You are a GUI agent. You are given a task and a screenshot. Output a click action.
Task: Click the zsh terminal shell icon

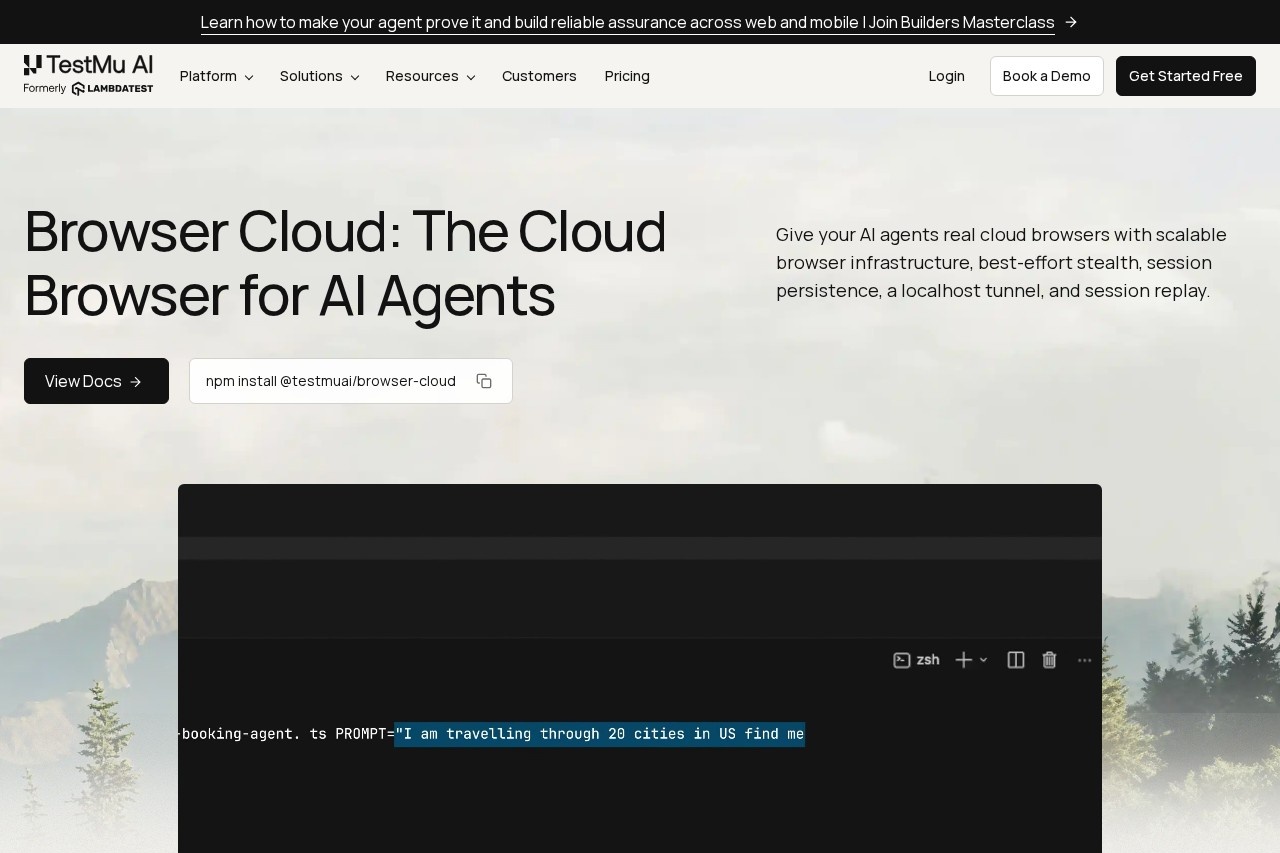pyautogui.click(x=902, y=660)
